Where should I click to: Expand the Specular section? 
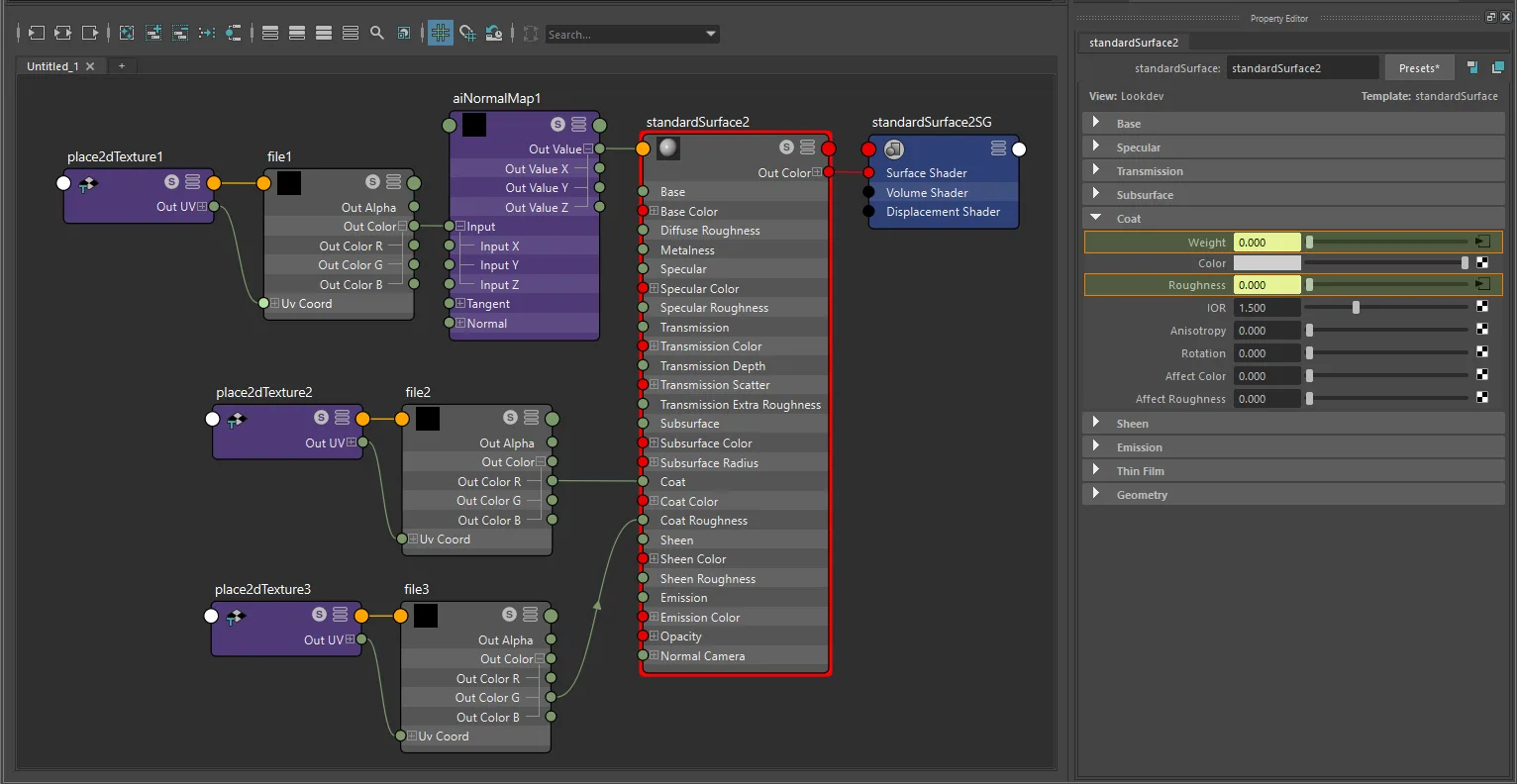pos(1095,147)
